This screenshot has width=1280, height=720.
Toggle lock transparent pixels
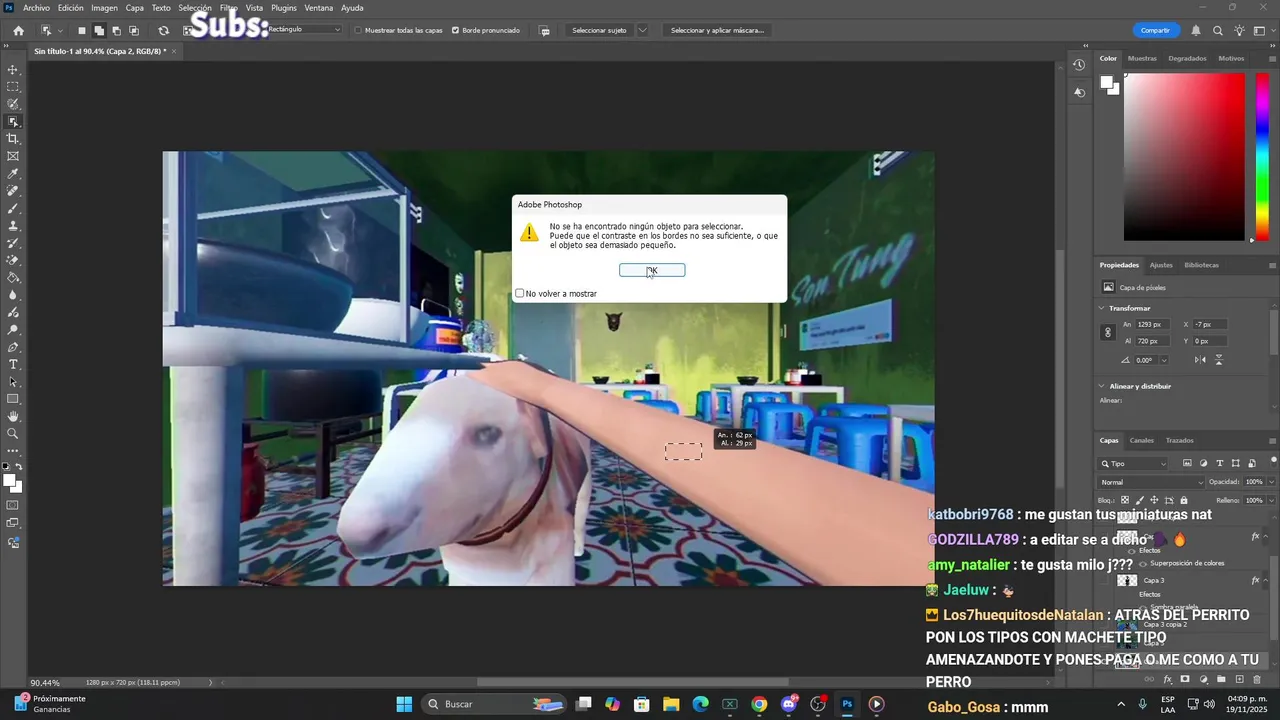click(x=1125, y=500)
